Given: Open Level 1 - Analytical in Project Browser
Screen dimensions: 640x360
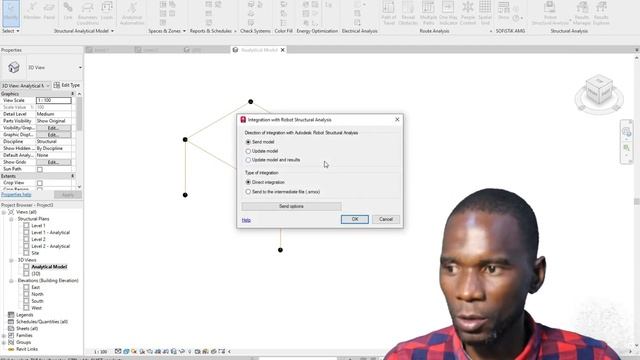Looking at the screenshot, I should click(51, 233).
